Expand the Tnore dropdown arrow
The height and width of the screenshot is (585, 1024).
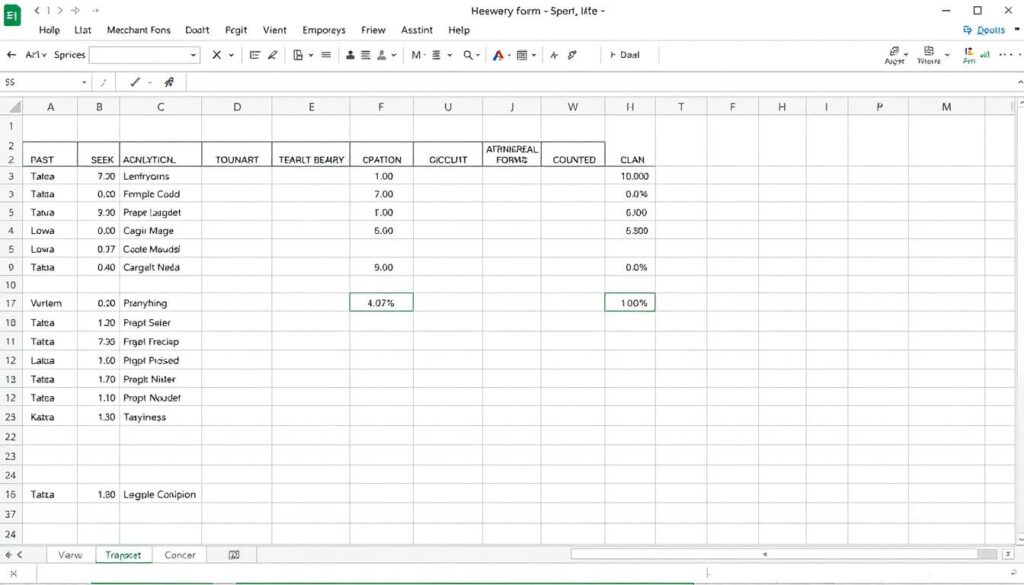click(947, 55)
